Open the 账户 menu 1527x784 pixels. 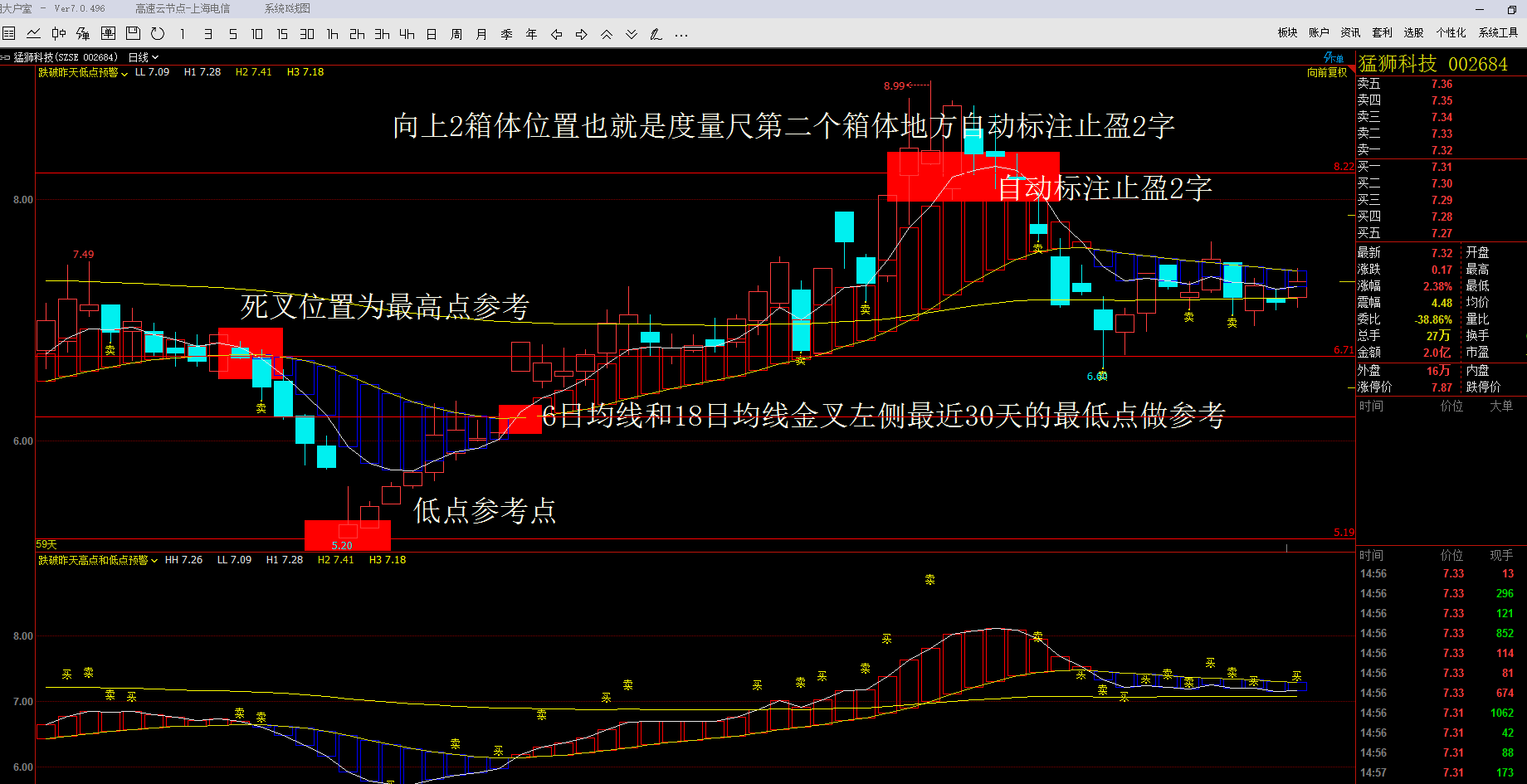coord(1320,32)
